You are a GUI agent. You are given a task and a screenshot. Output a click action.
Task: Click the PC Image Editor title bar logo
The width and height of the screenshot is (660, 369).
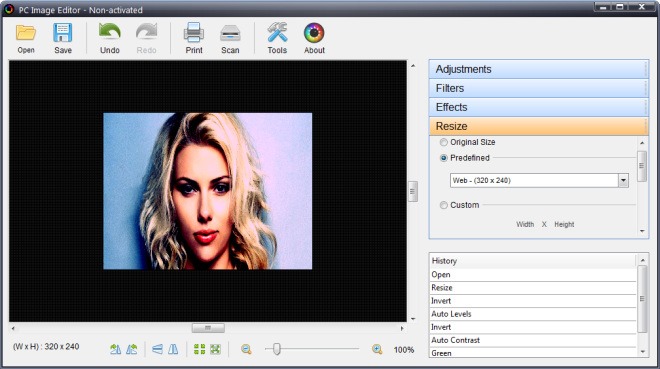9,9
